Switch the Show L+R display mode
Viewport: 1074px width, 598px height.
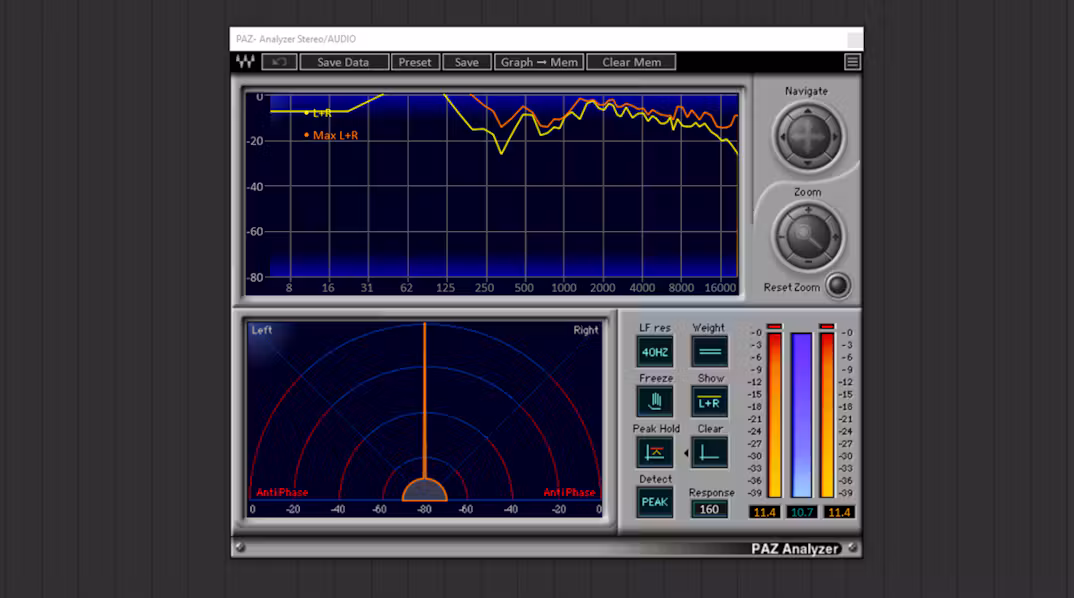click(709, 402)
